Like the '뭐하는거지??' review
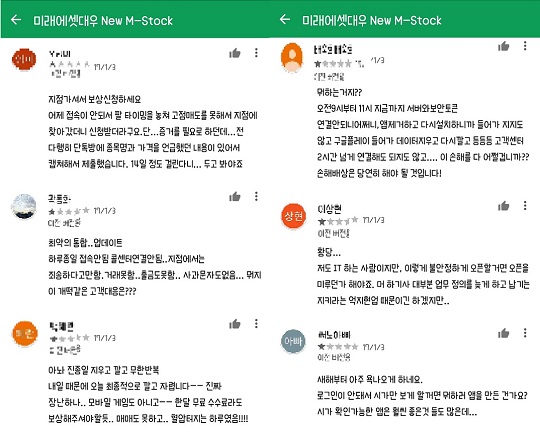The width and height of the screenshot is (540, 435). 503,46
